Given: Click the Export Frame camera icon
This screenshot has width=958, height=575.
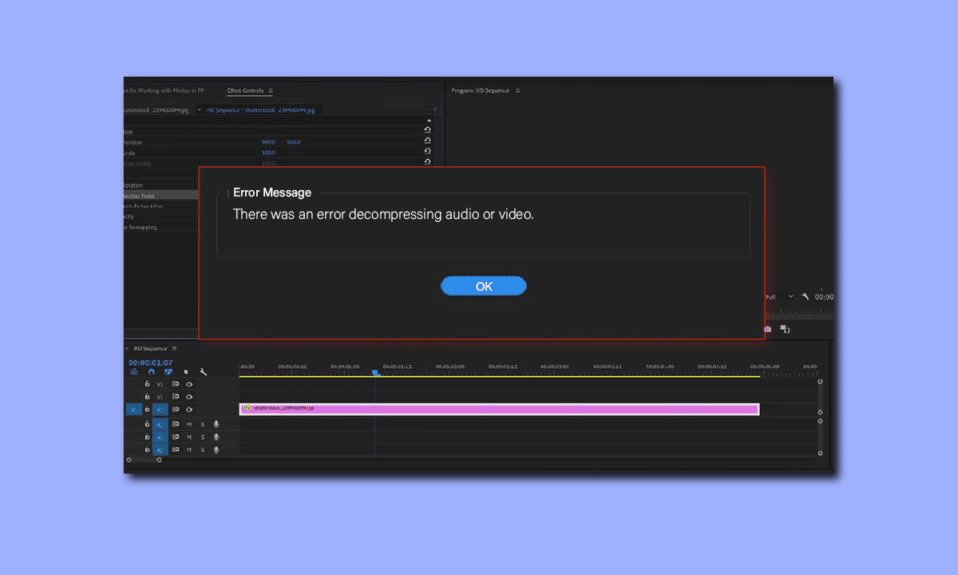Looking at the screenshot, I should click(x=767, y=329).
